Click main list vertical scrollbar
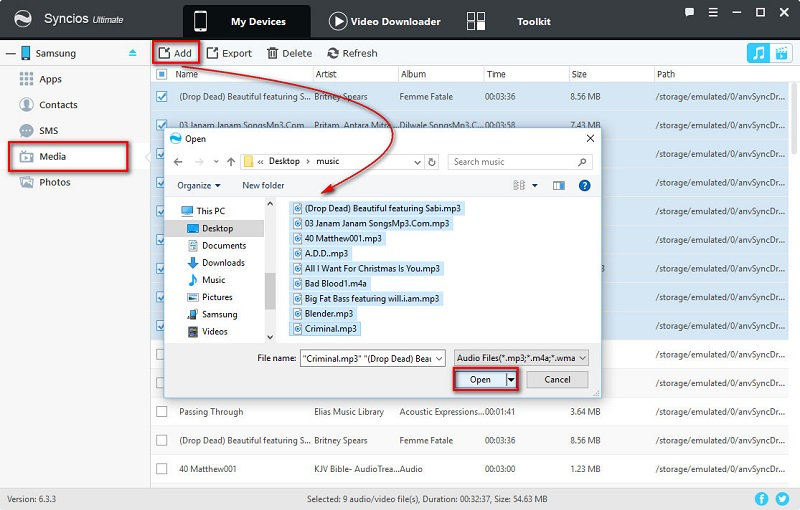This screenshot has height=510, width=800. [x=793, y=119]
